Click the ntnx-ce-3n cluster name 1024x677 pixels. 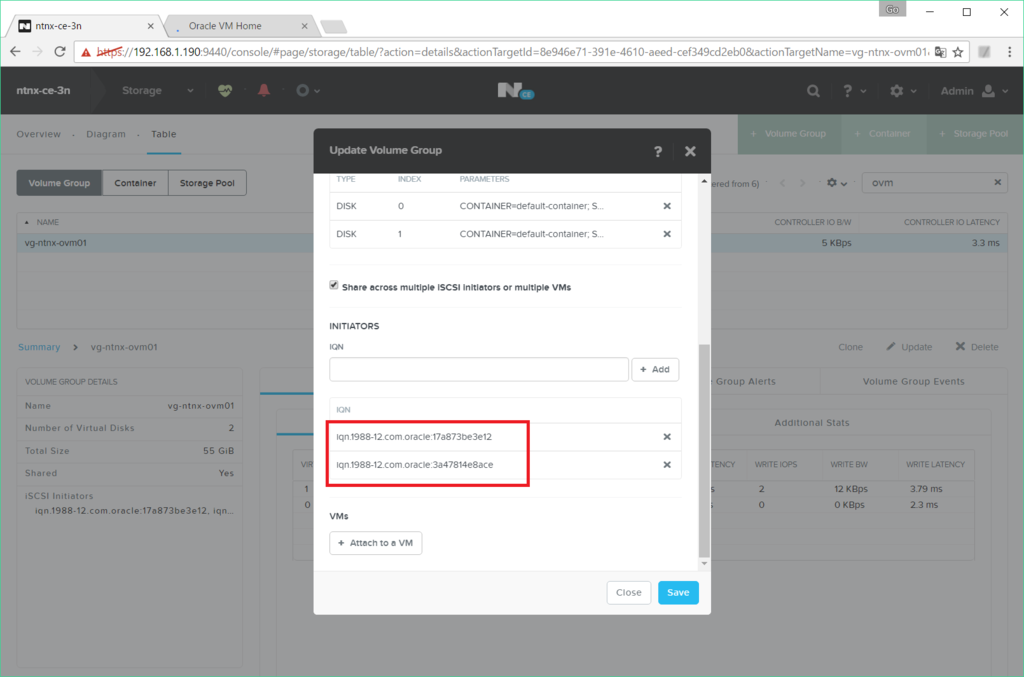pos(43,91)
